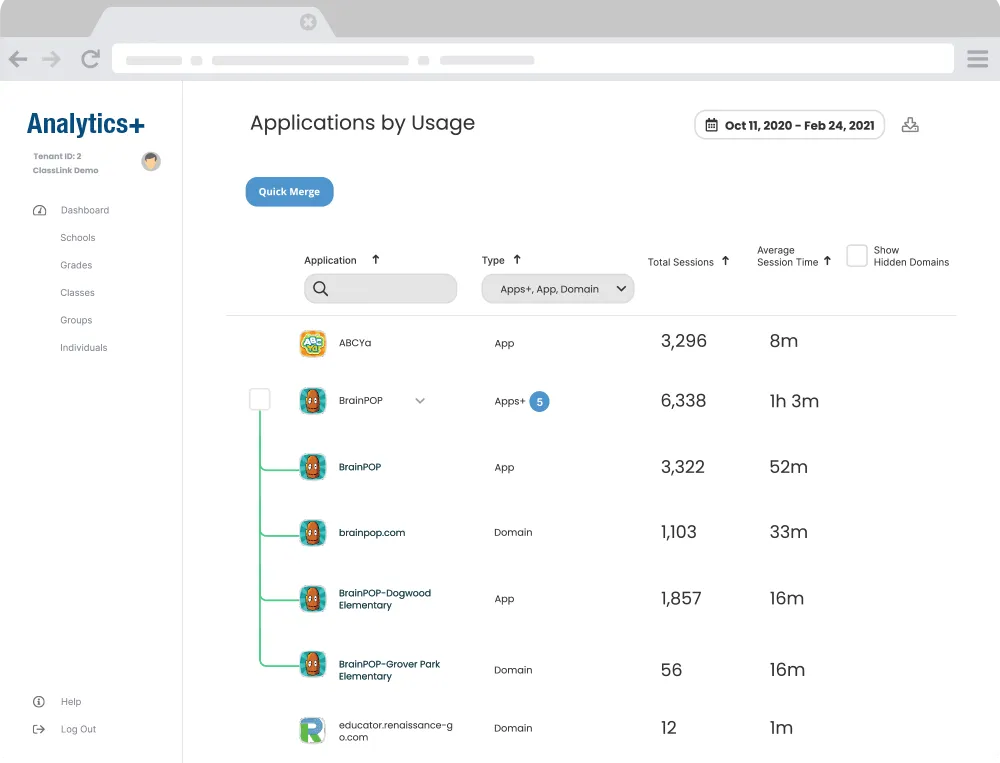Click average session time 1h 3m
Viewport: 1000px width, 763px height.
click(794, 401)
